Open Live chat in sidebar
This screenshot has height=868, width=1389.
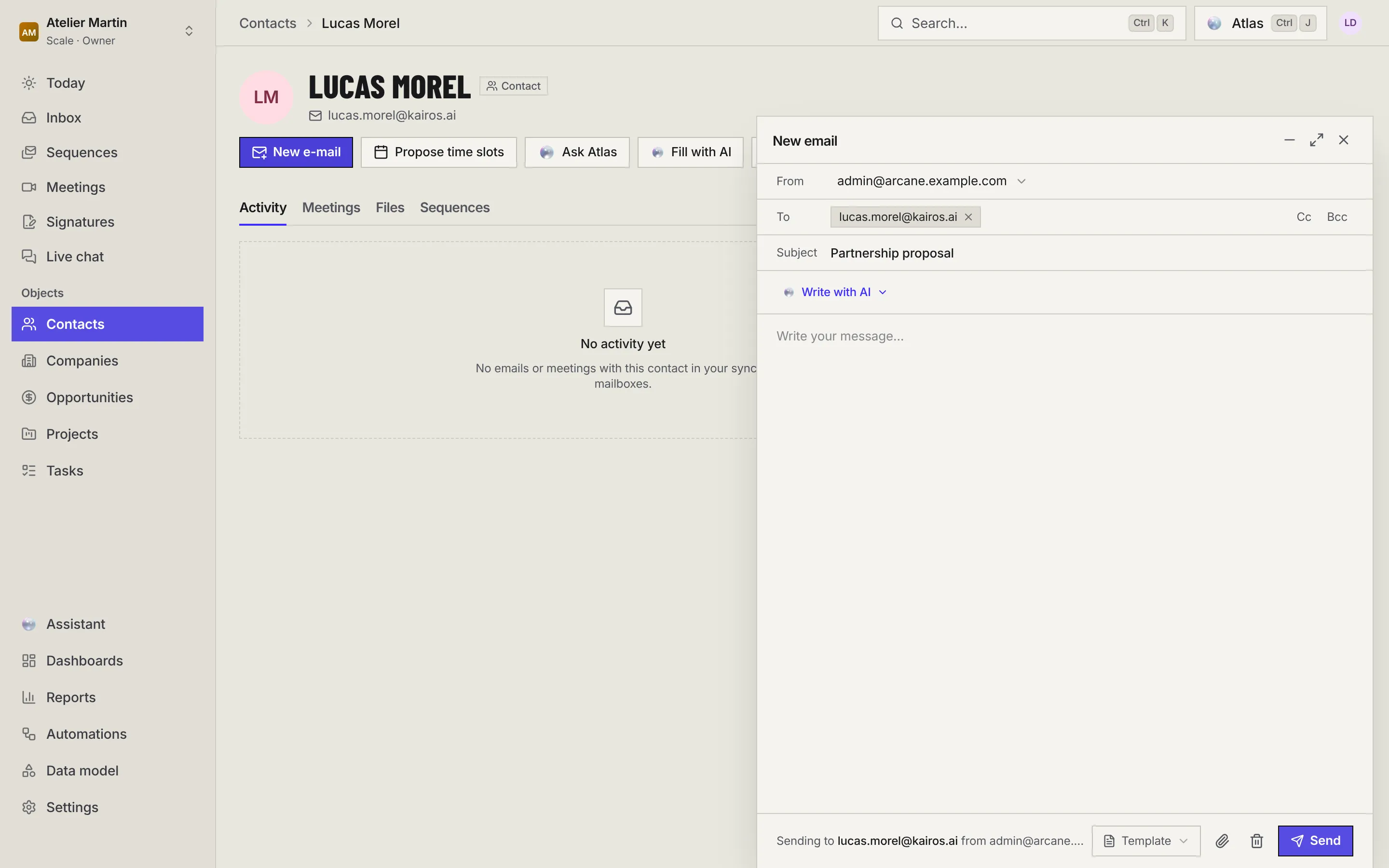(x=108, y=257)
